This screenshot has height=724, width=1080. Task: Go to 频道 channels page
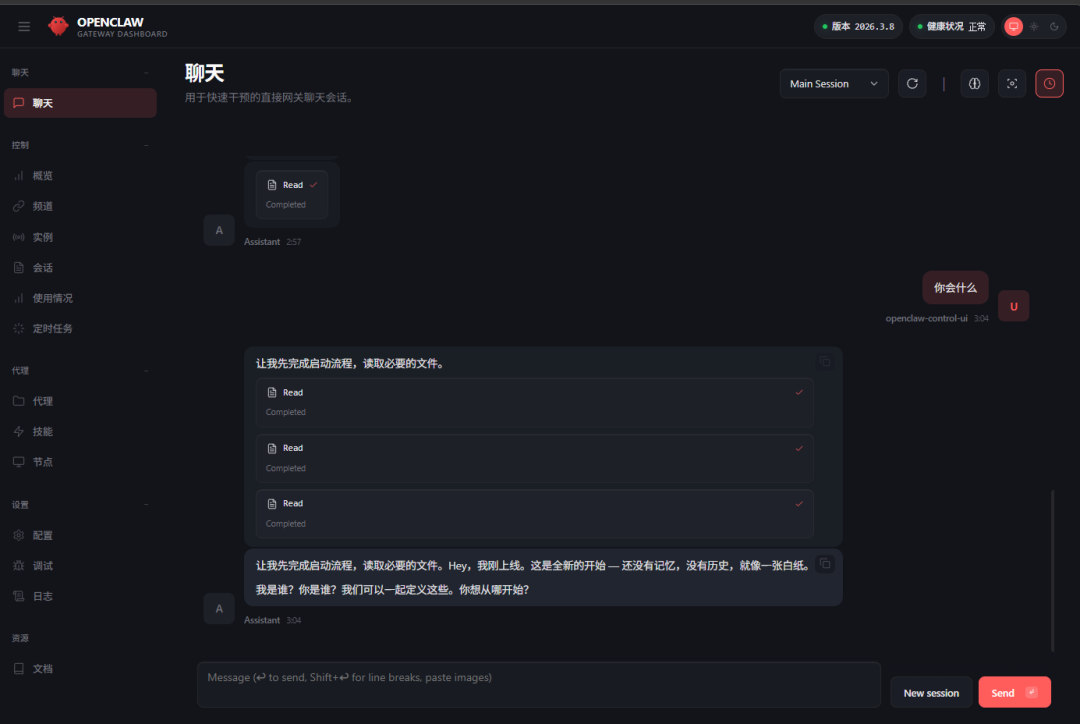coord(80,206)
